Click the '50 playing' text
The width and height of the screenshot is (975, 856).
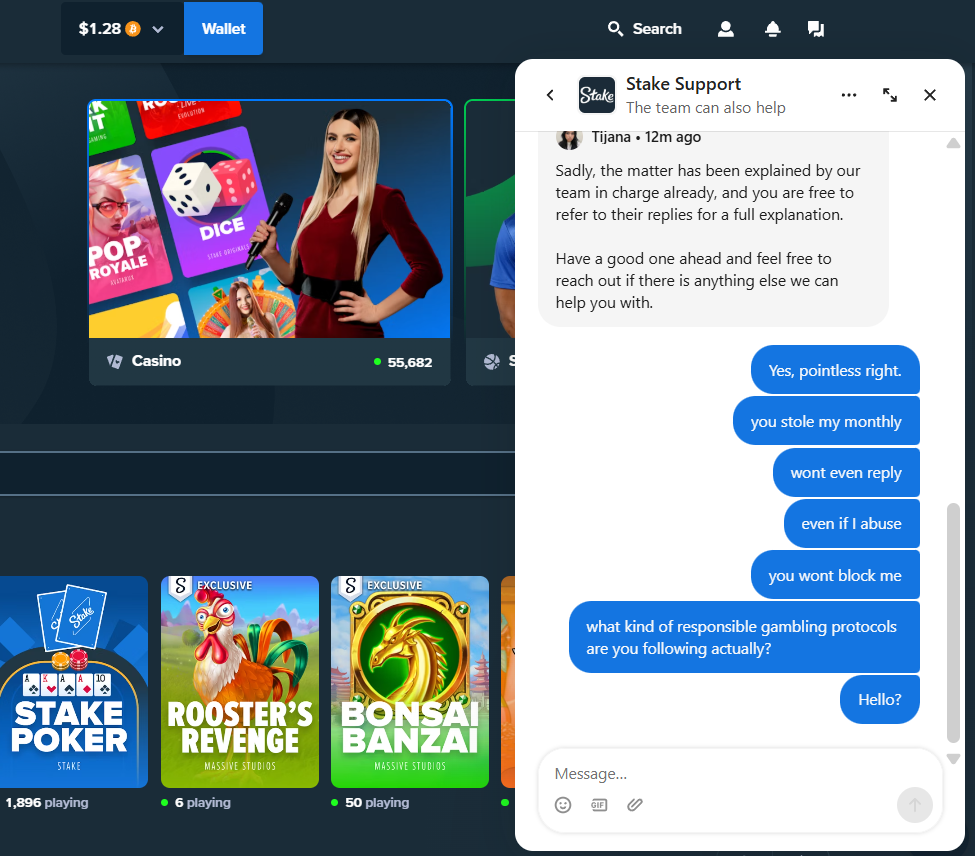(x=377, y=803)
